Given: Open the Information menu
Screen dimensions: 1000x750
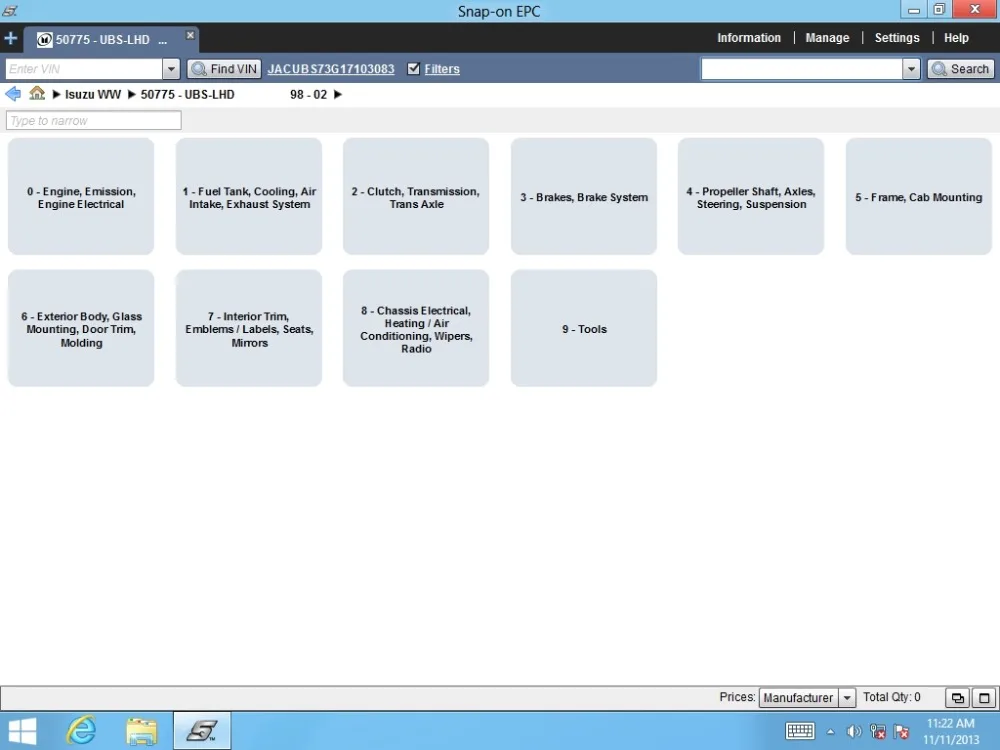Looking at the screenshot, I should 749,38.
